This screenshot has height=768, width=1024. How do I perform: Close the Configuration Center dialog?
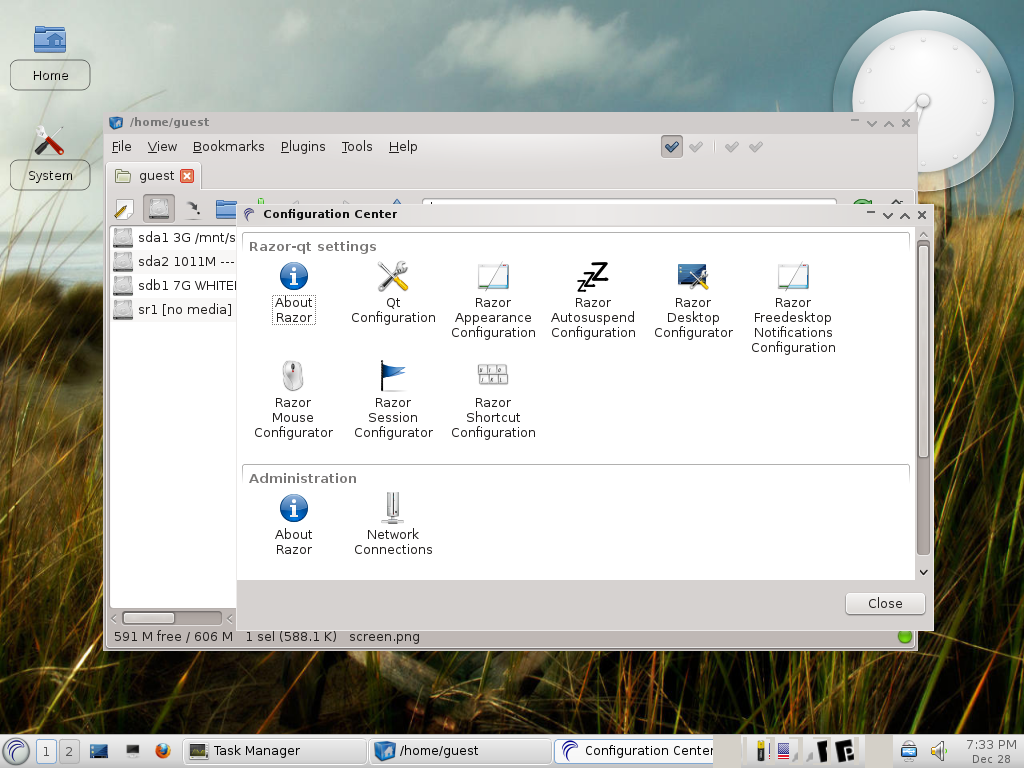tap(885, 603)
